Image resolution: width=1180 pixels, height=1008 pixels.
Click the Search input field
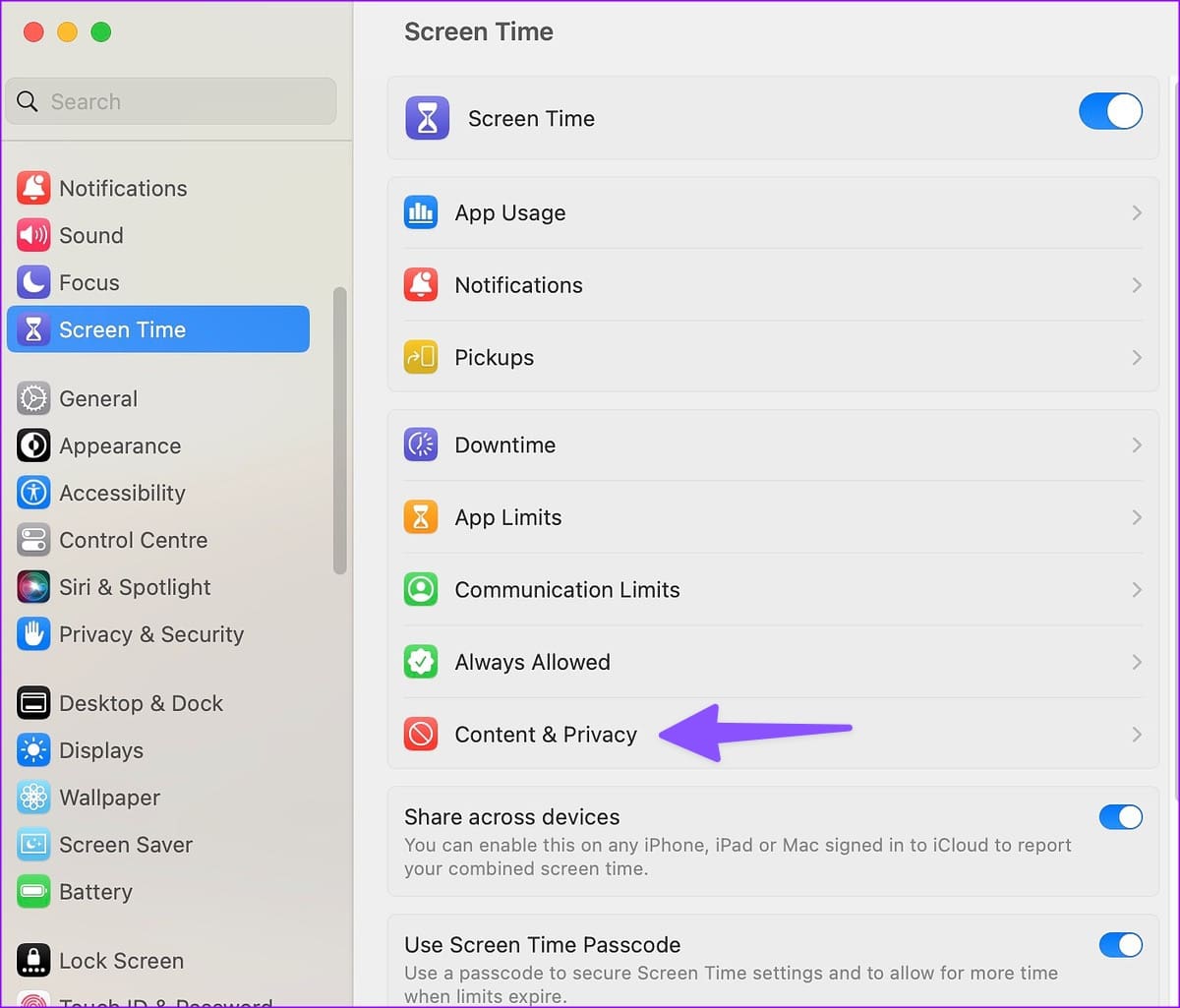(171, 101)
